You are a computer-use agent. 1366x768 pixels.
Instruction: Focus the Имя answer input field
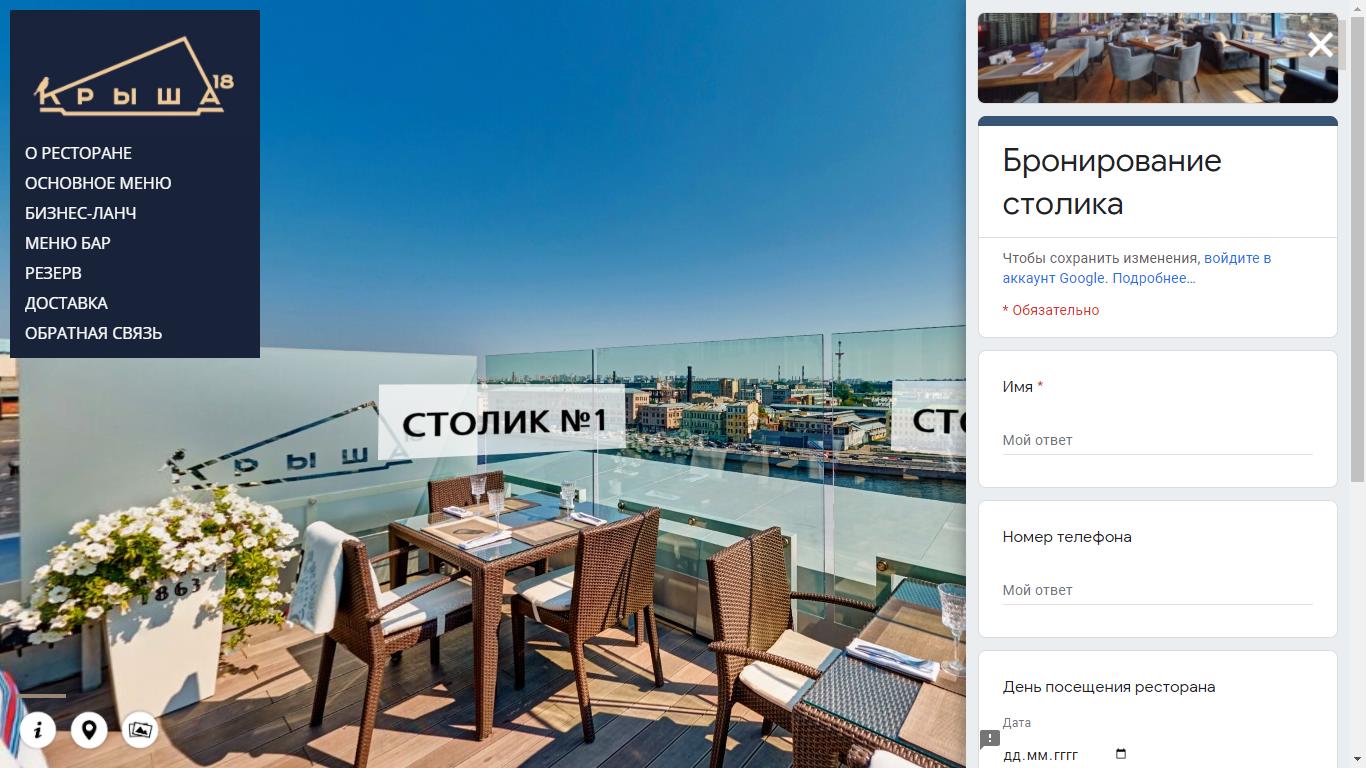pos(1157,440)
